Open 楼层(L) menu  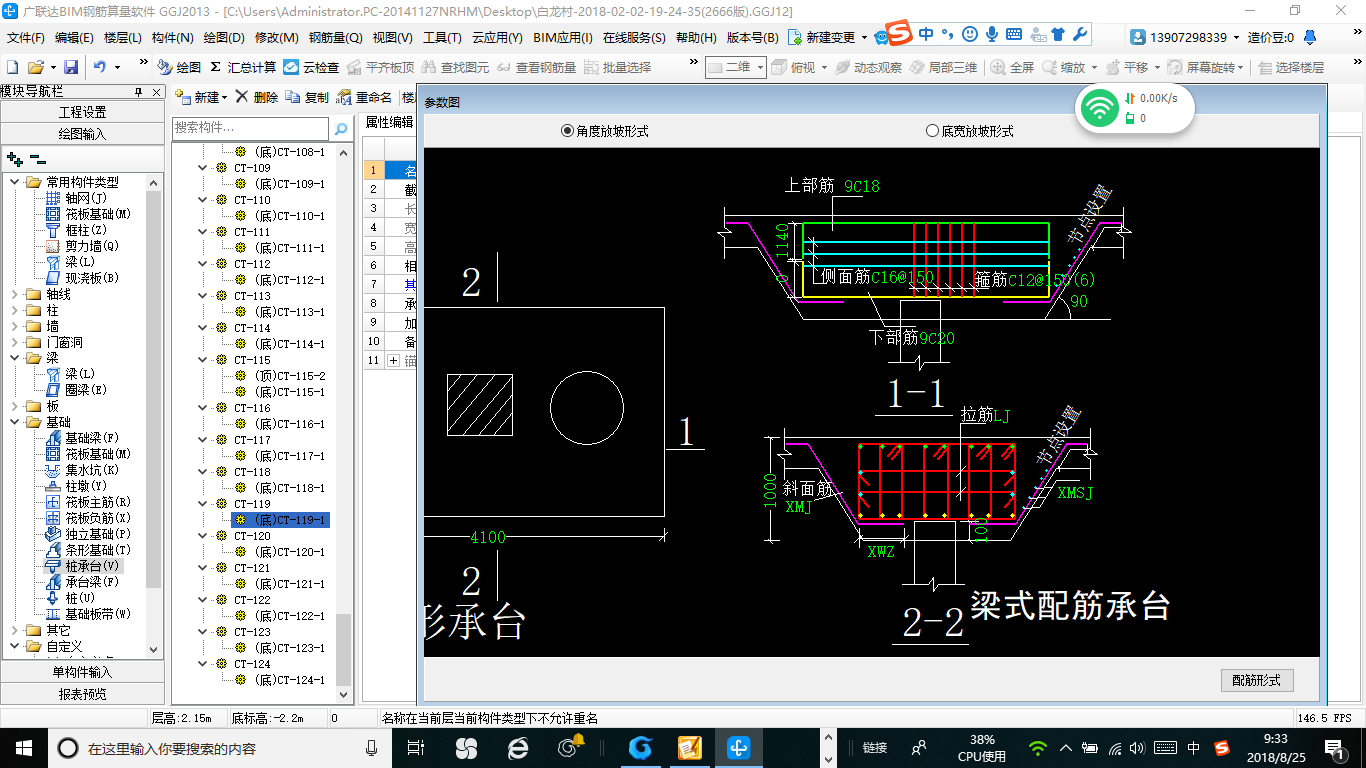(123, 38)
